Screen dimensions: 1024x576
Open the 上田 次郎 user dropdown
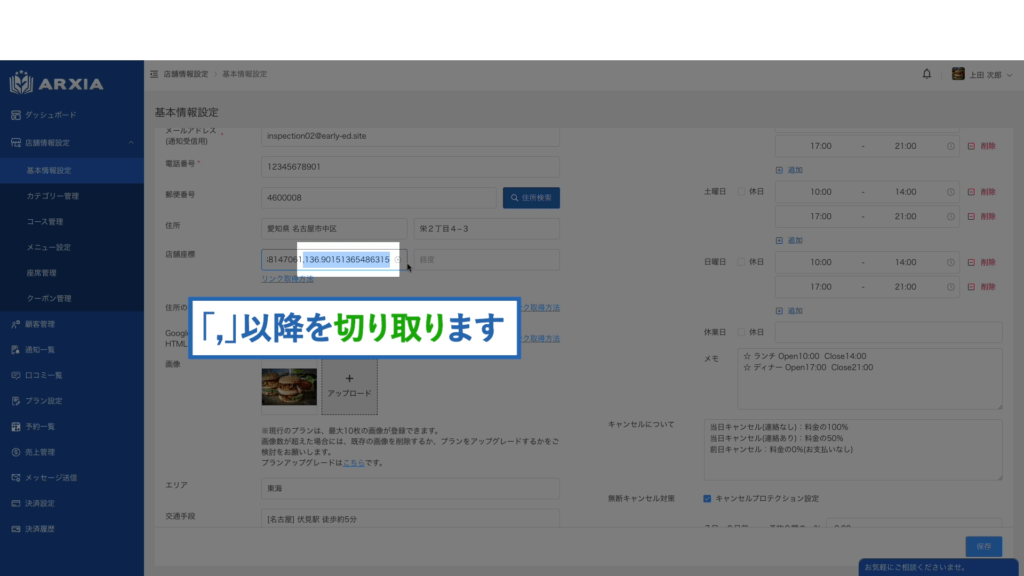pyautogui.click(x=985, y=74)
